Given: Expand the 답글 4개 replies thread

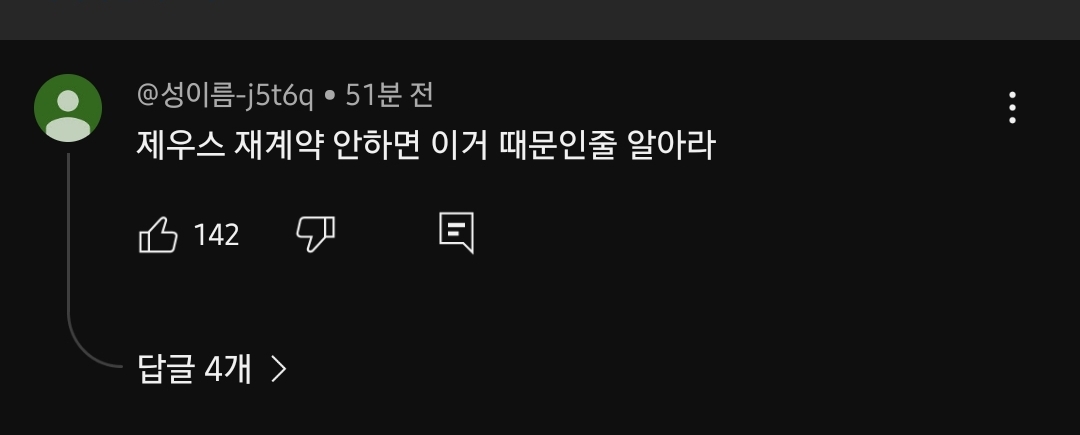Looking at the screenshot, I should point(212,369).
